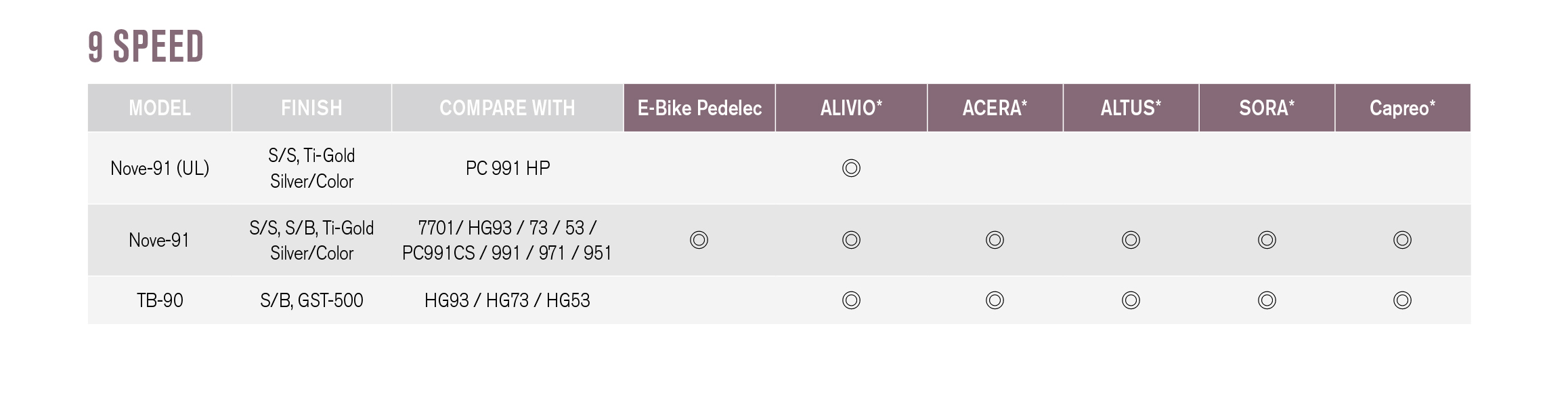Screen dimensions: 1568x404
Task: Click the ALIVIO mark in Nove-91 (UL) row
Action: [x=851, y=168]
